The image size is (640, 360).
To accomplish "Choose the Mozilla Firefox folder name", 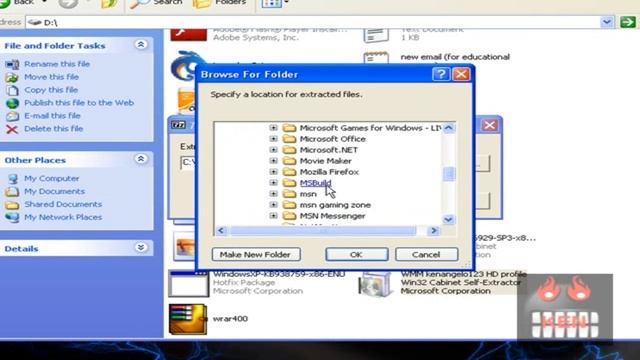I will (x=329, y=172).
